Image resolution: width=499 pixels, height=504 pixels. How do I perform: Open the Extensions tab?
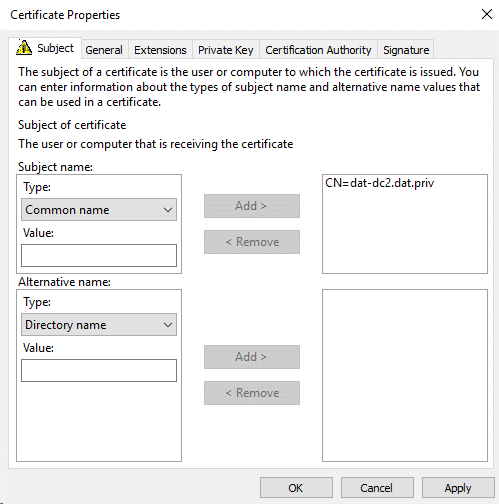(x=160, y=50)
